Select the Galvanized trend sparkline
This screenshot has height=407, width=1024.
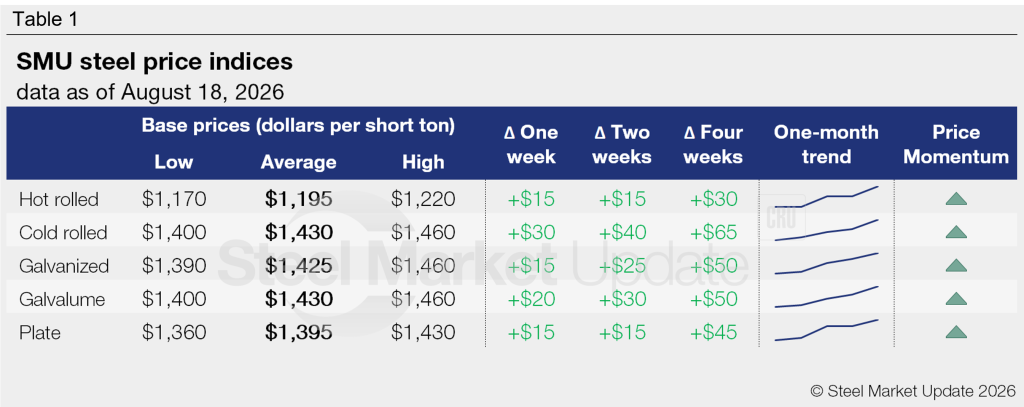[826, 263]
